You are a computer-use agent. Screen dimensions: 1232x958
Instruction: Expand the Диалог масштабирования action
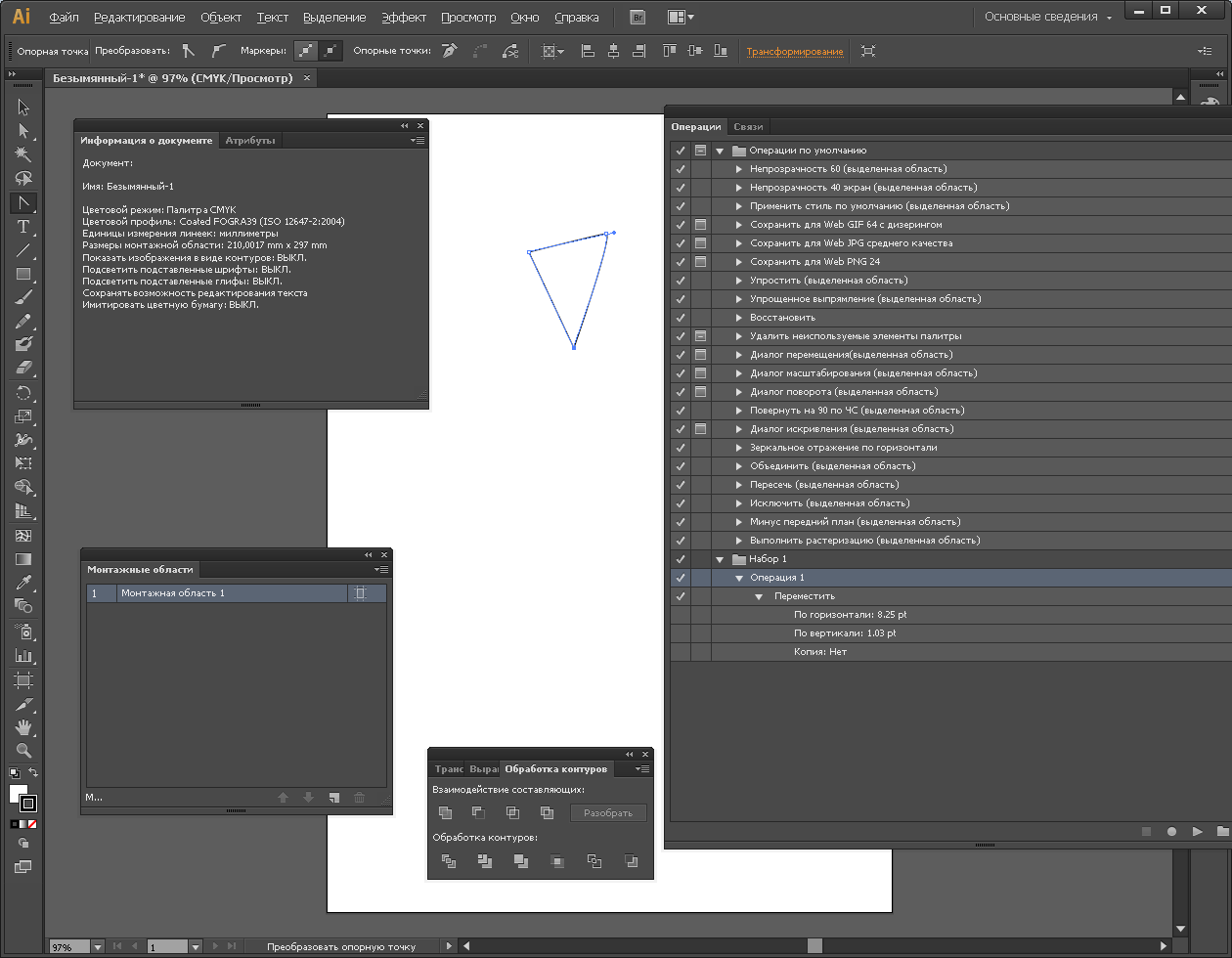click(x=739, y=373)
